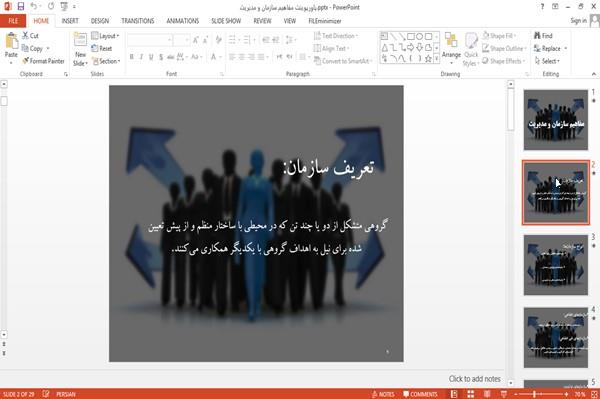The image size is (600, 399).
Task: Reset the slide layout
Action: [x=102, y=48]
